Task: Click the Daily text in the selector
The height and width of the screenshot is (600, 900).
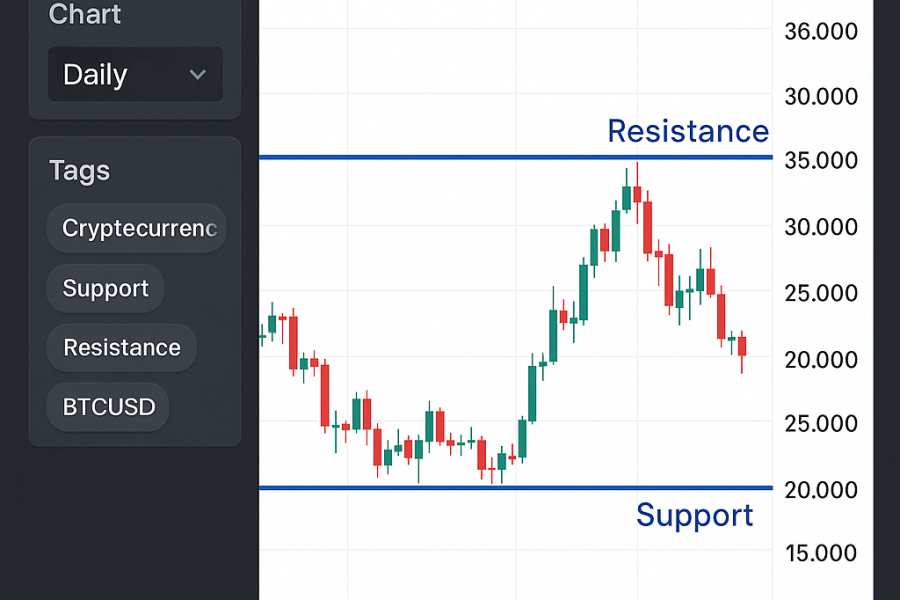Action: pos(95,75)
